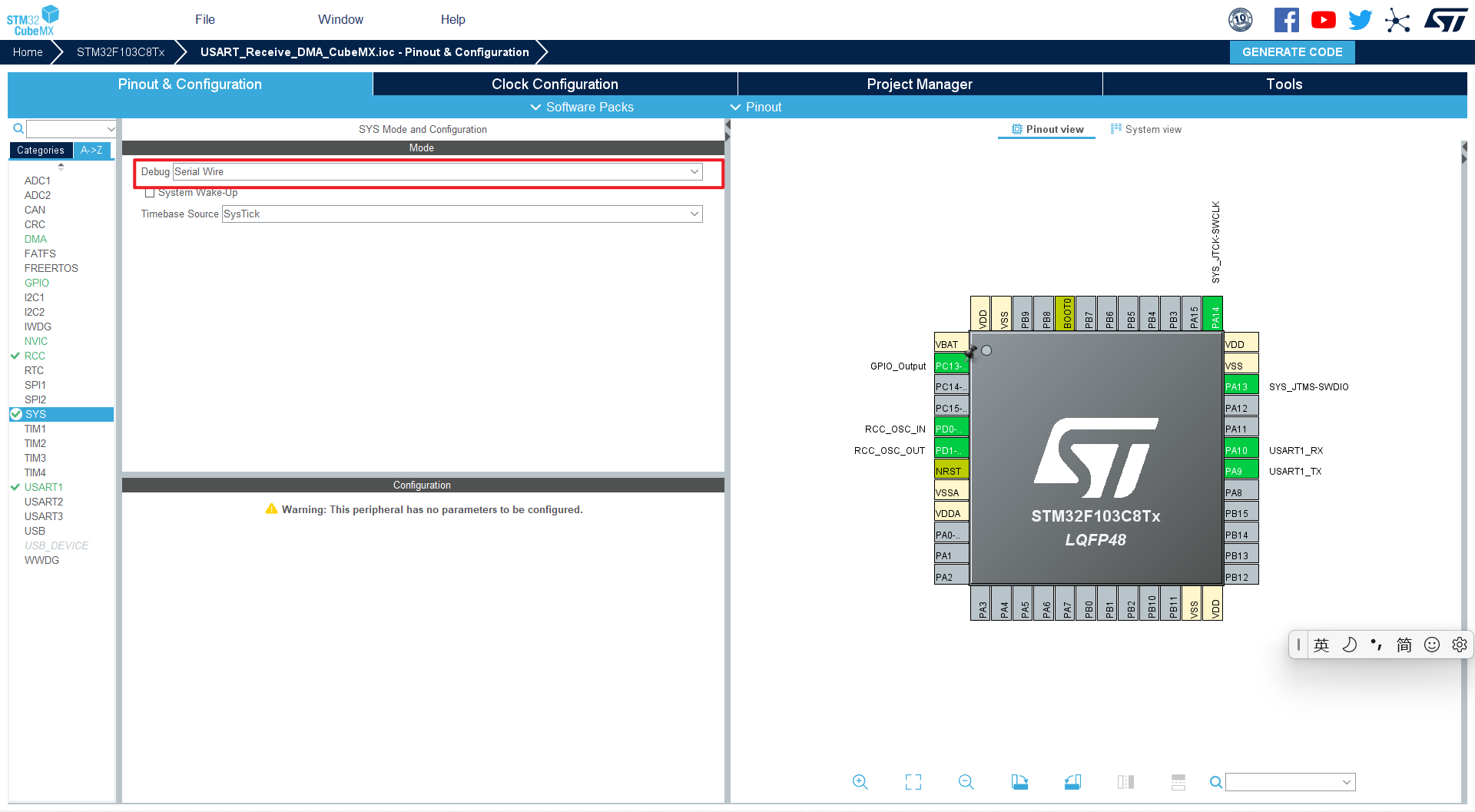Screen dimensions: 1475x812
Task: Open the ST 10 years anniversary badge
Action: (x=1241, y=20)
